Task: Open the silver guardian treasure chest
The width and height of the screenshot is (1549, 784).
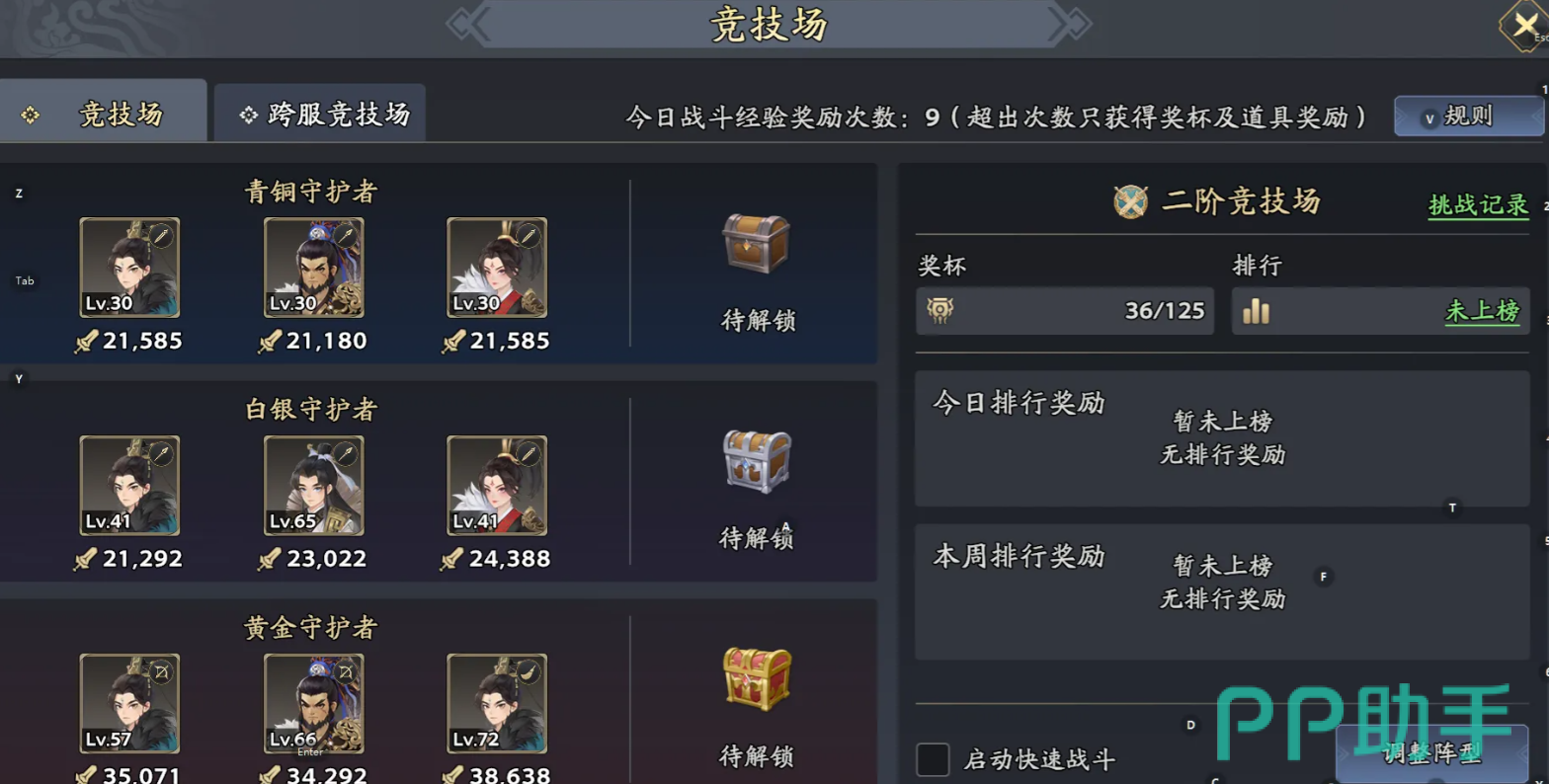Action: pyautogui.click(x=756, y=461)
